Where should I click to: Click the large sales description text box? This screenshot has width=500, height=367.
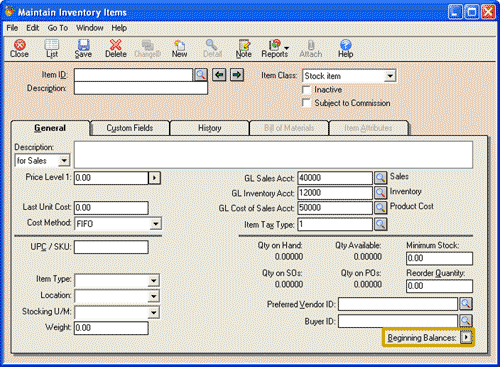[273, 155]
